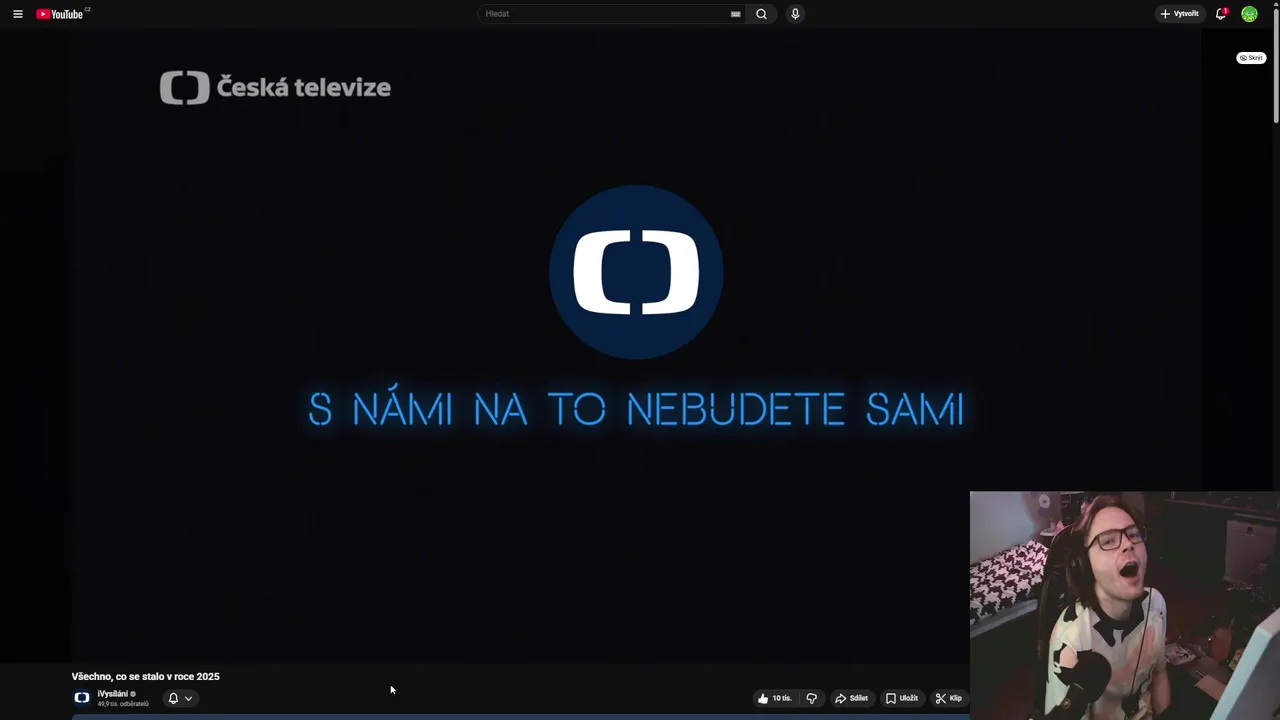Open the on-screen keyboard in search box

pyautogui.click(x=736, y=14)
